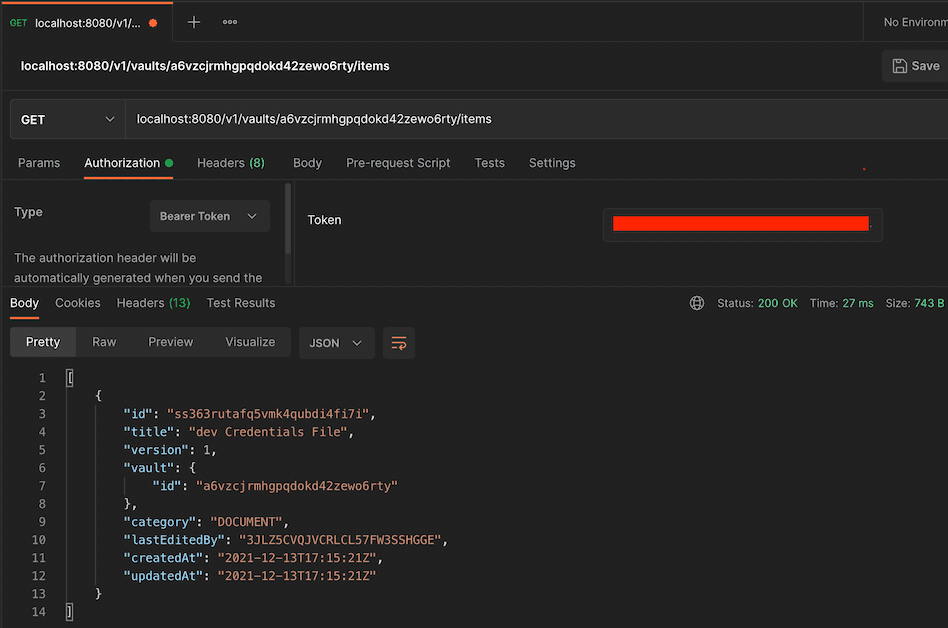Screen dimensions: 948x628
Task: Open a new request tab with plus icon
Action: coord(193,22)
